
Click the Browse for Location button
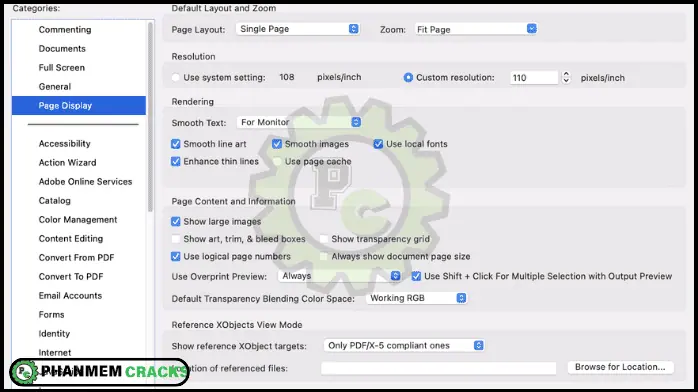click(620, 367)
